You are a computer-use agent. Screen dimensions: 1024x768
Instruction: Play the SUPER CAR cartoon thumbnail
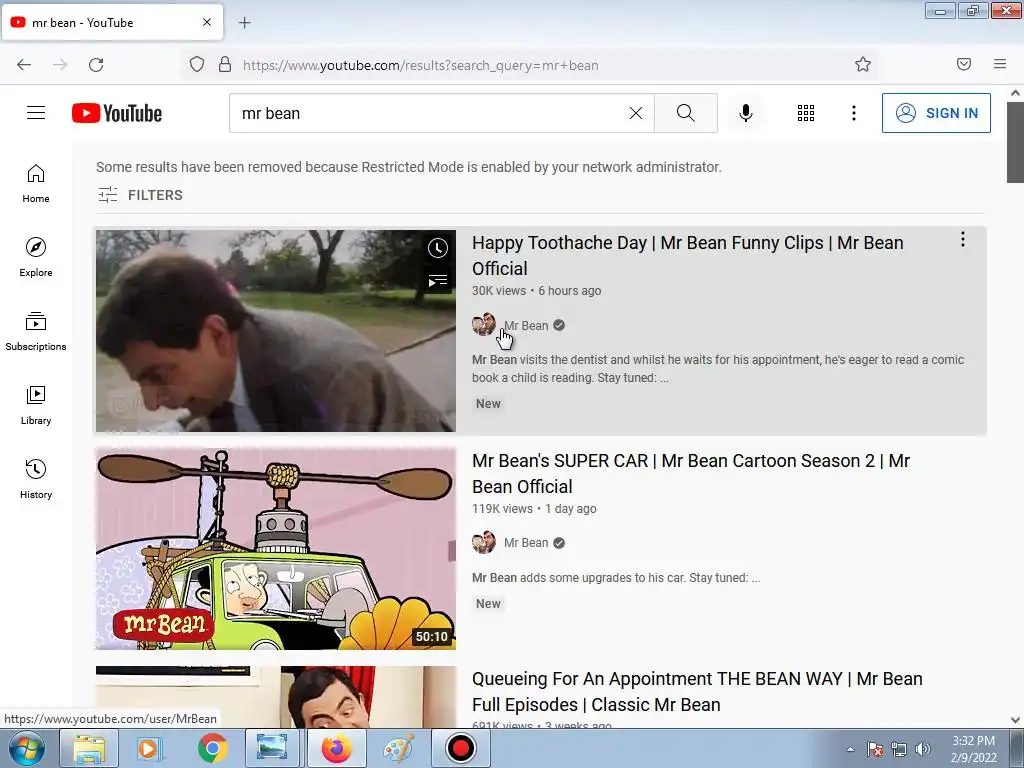(276, 549)
